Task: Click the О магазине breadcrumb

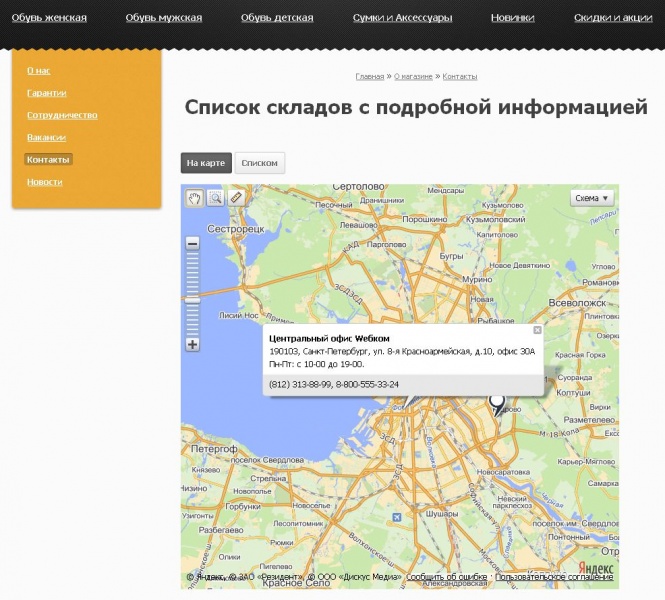Action: point(413,77)
